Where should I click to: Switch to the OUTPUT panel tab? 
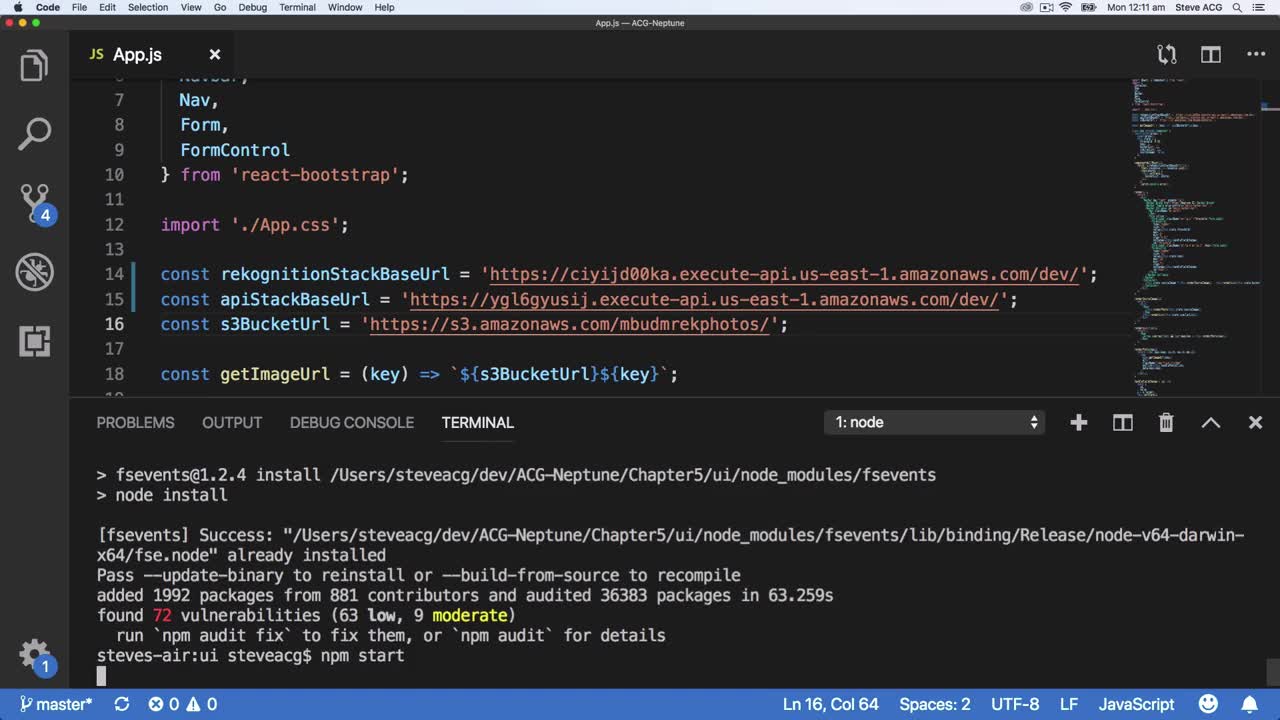[232, 423]
